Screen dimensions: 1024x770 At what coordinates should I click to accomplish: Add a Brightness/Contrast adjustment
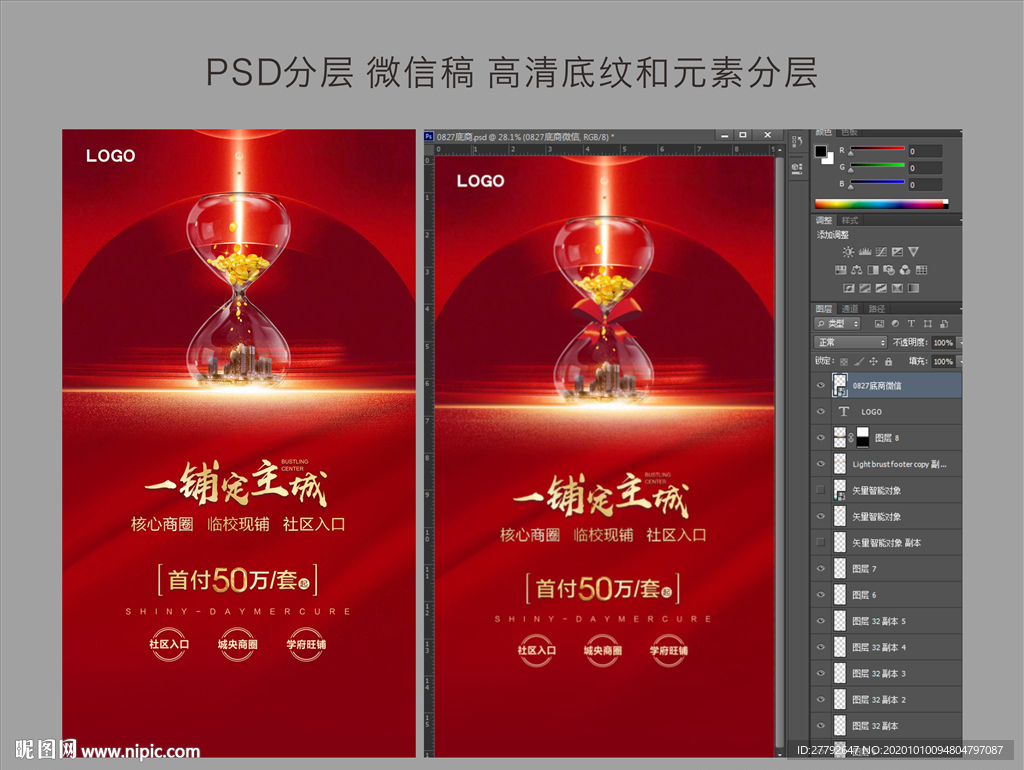848,252
